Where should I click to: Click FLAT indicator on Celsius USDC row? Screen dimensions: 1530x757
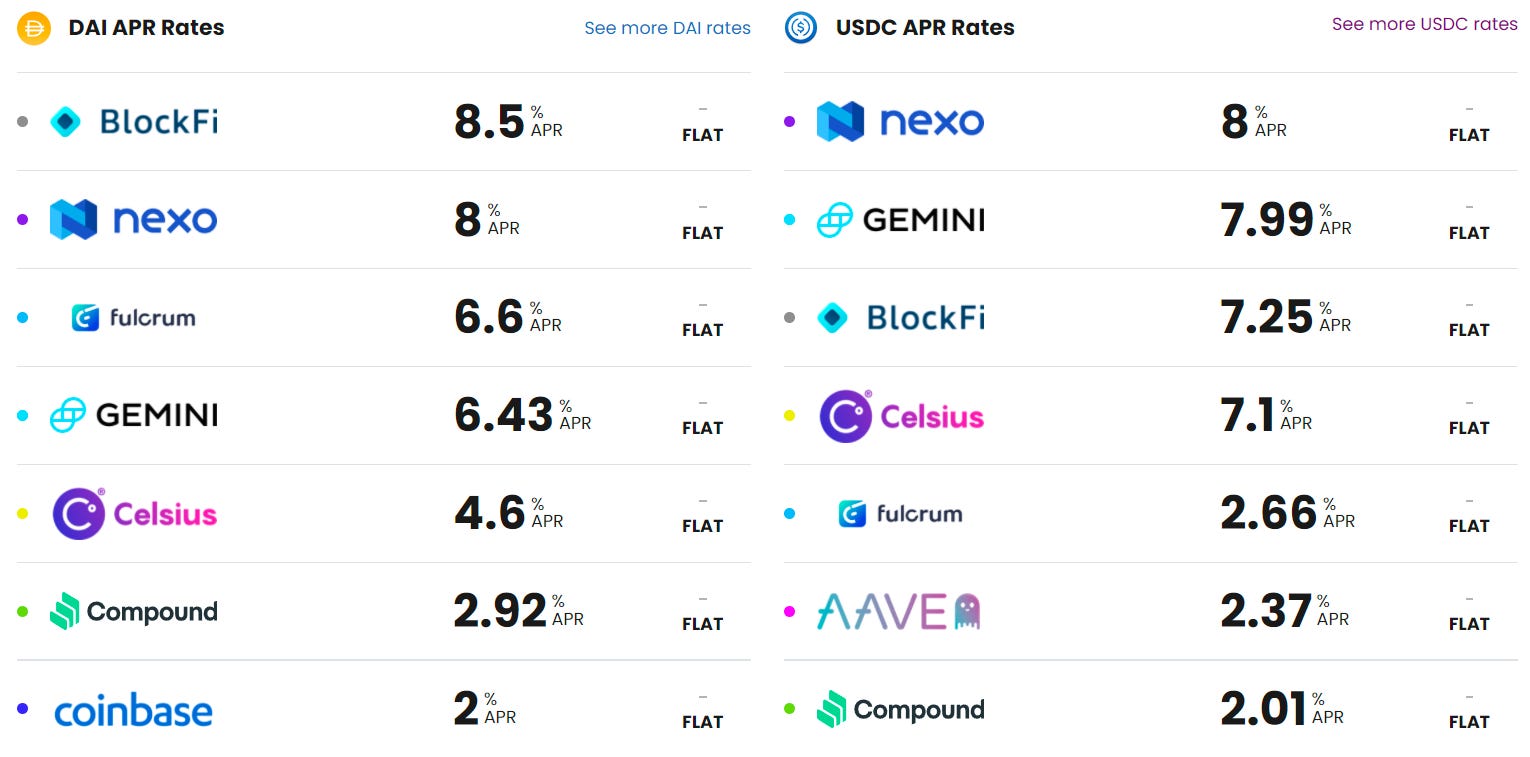pyautogui.click(x=1469, y=427)
